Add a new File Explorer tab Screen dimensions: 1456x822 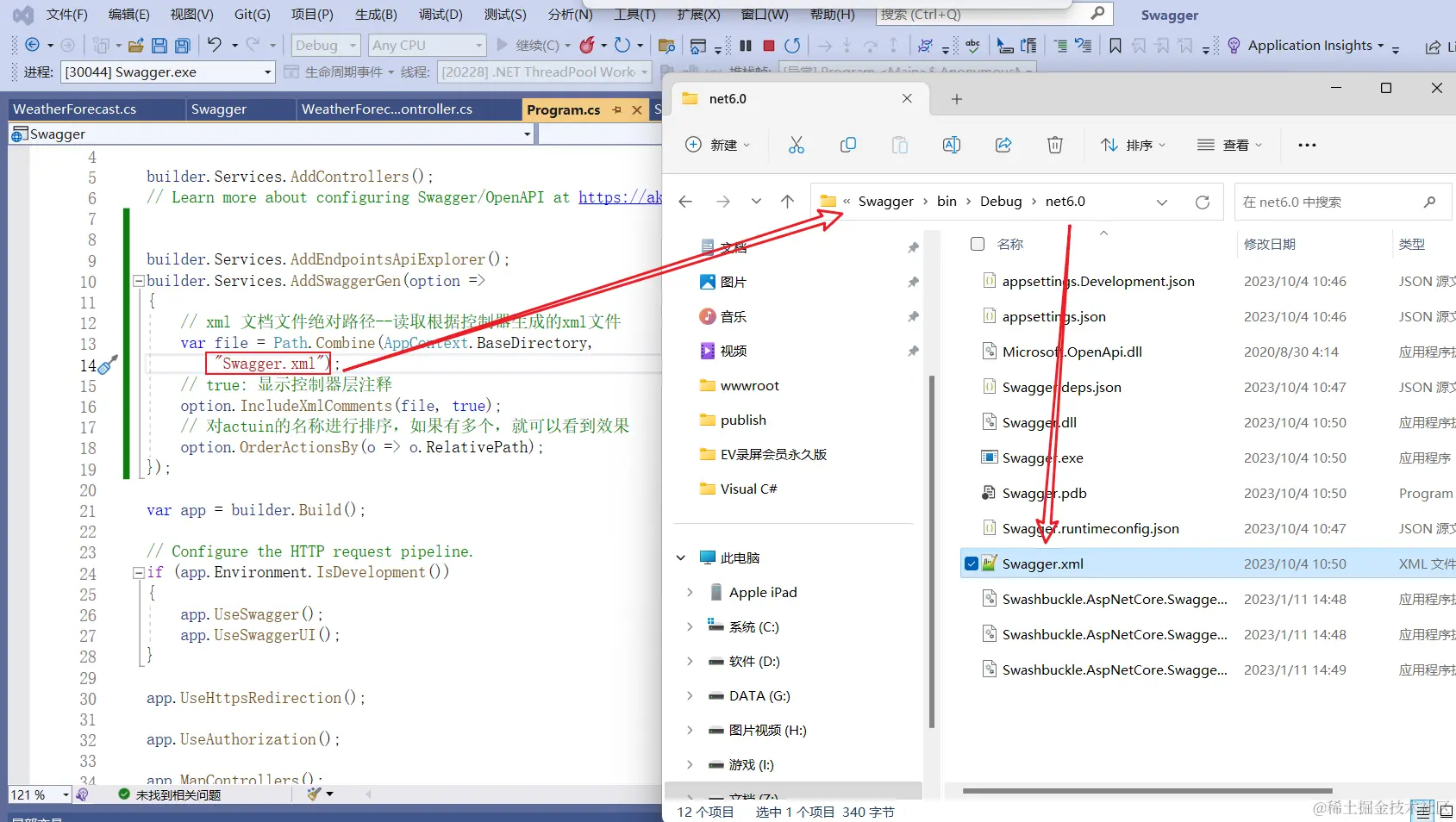coord(957,99)
